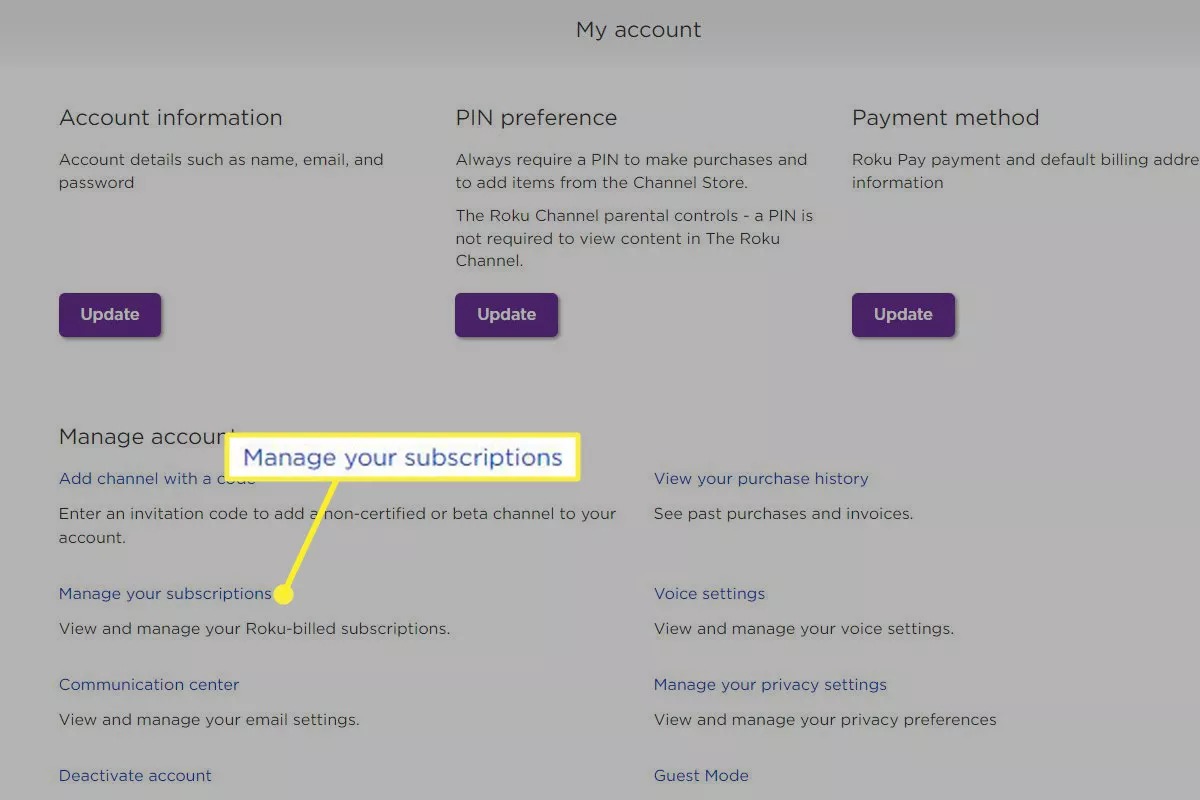Click the Payment method heading

click(x=945, y=118)
